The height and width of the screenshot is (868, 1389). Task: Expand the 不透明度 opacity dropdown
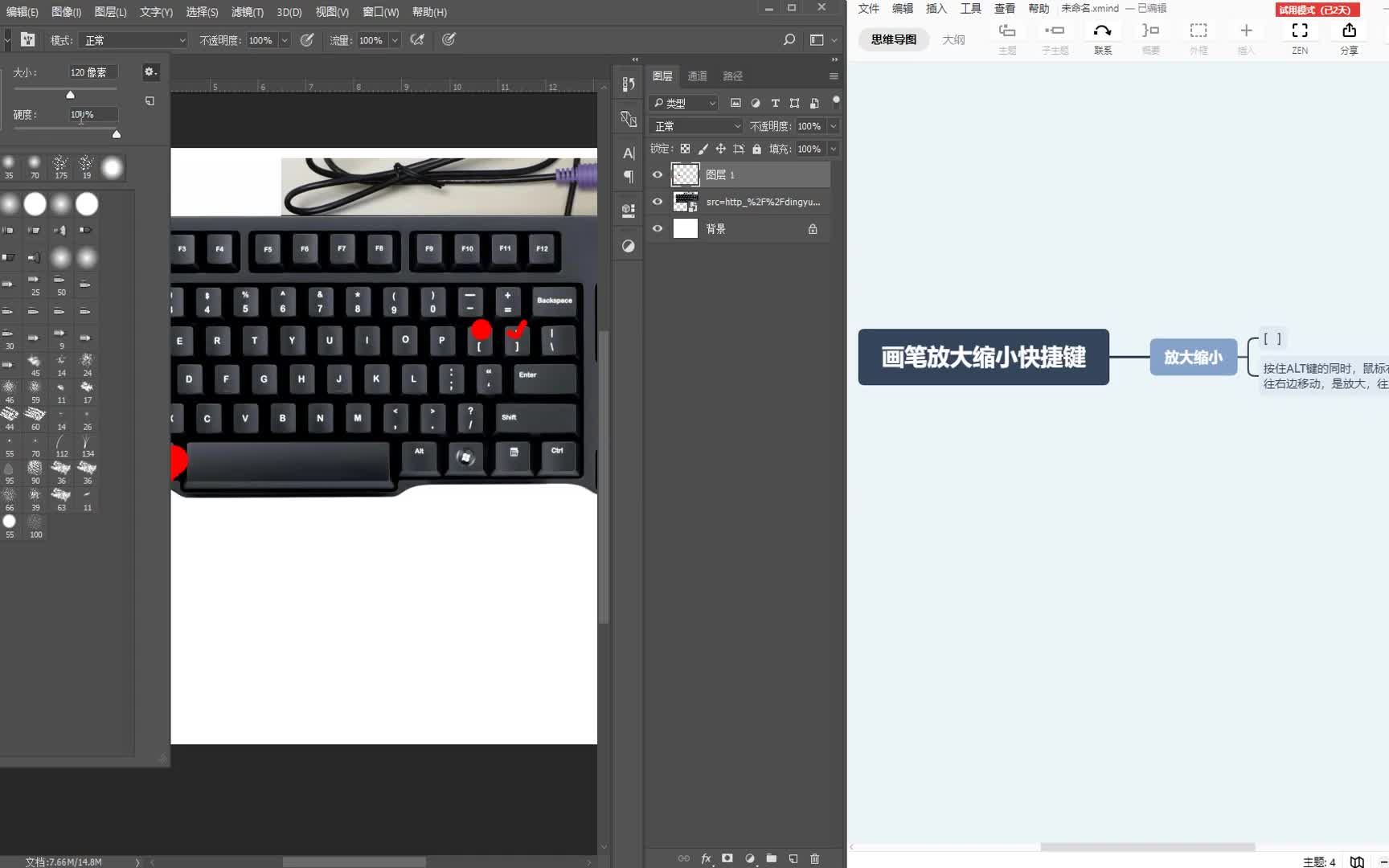pyautogui.click(x=832, y=125)
